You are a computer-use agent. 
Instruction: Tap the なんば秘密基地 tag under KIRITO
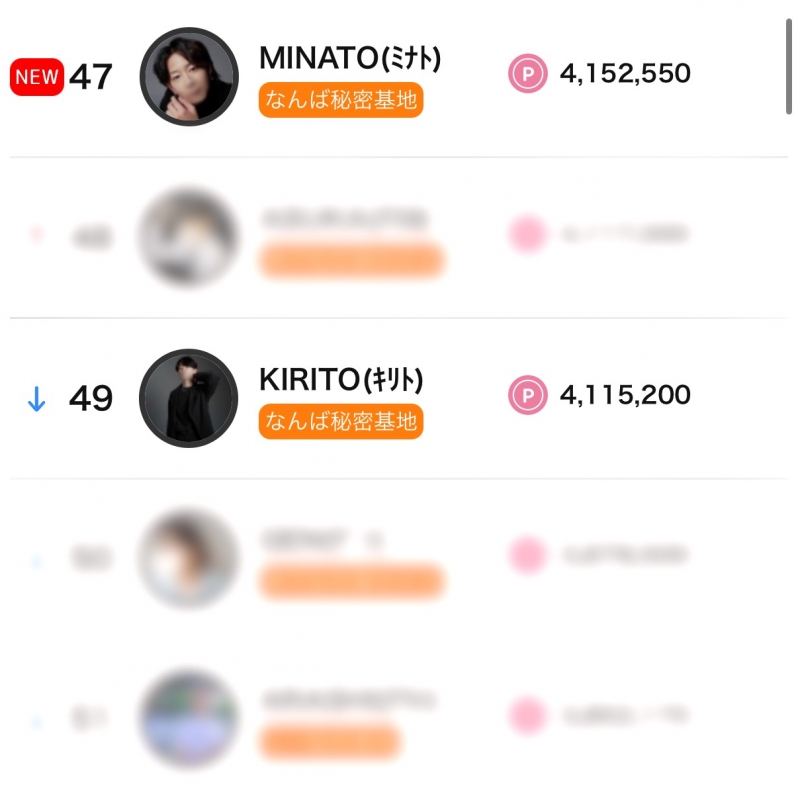tap(341, 421)
